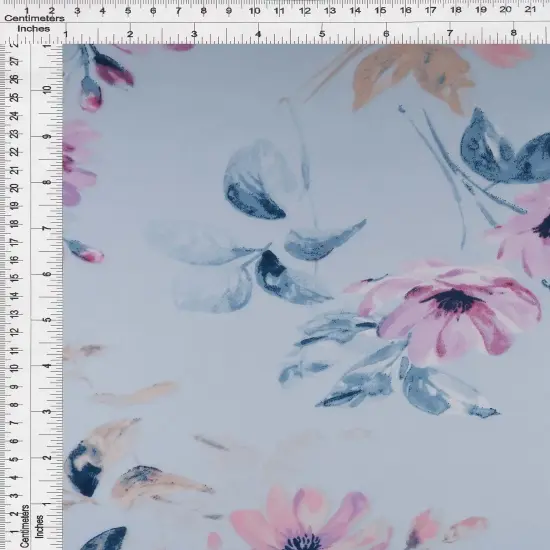
Task: Click the 27 mark on left centimeter ruler
Action: (15, 62)
